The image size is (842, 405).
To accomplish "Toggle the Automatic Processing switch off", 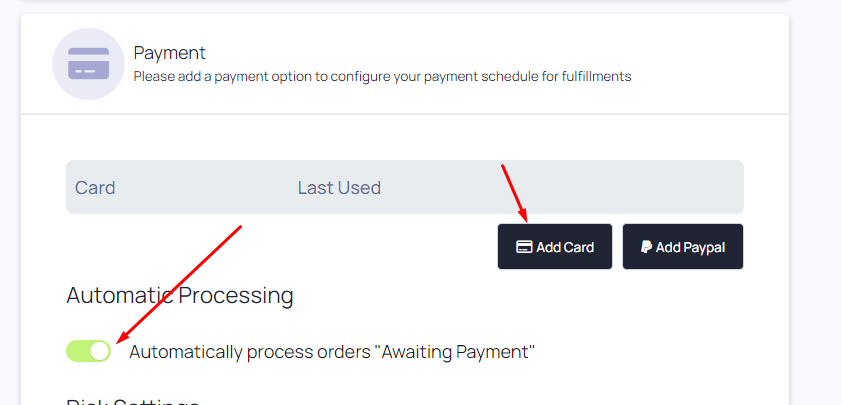I will pyautogui.click(x=89, y=351).
